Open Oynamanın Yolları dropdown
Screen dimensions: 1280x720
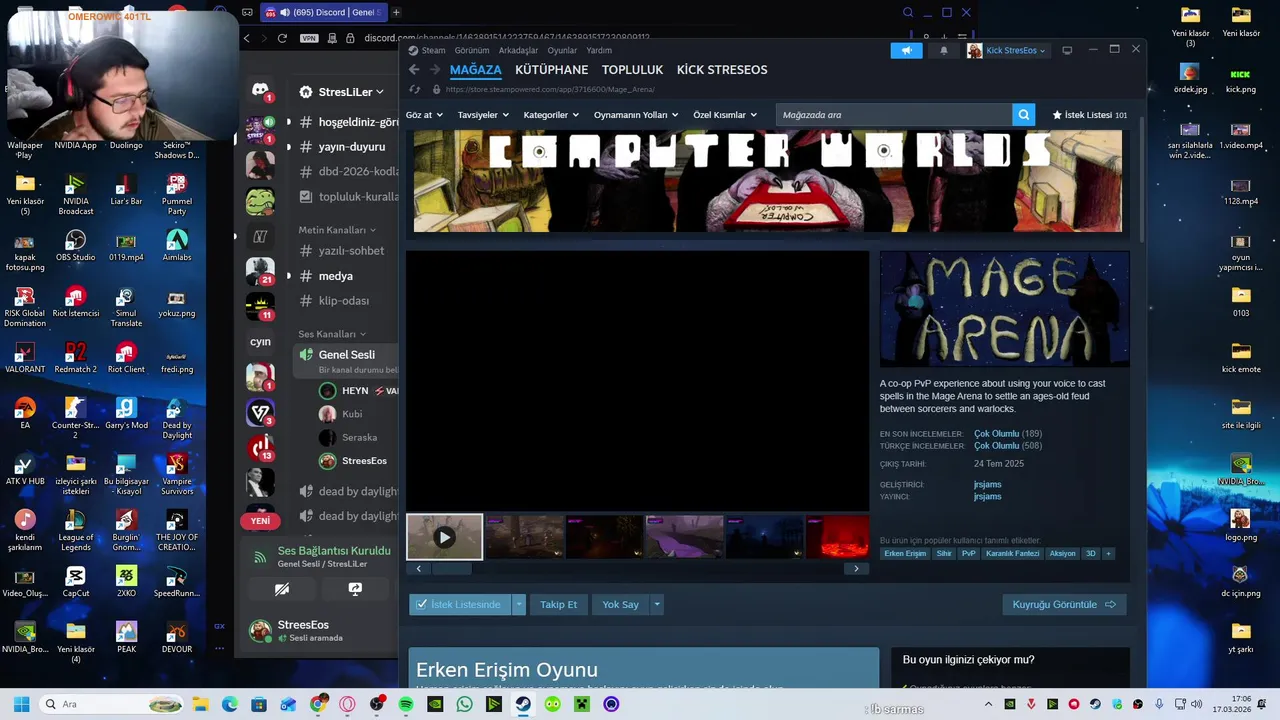coord(636,115)
